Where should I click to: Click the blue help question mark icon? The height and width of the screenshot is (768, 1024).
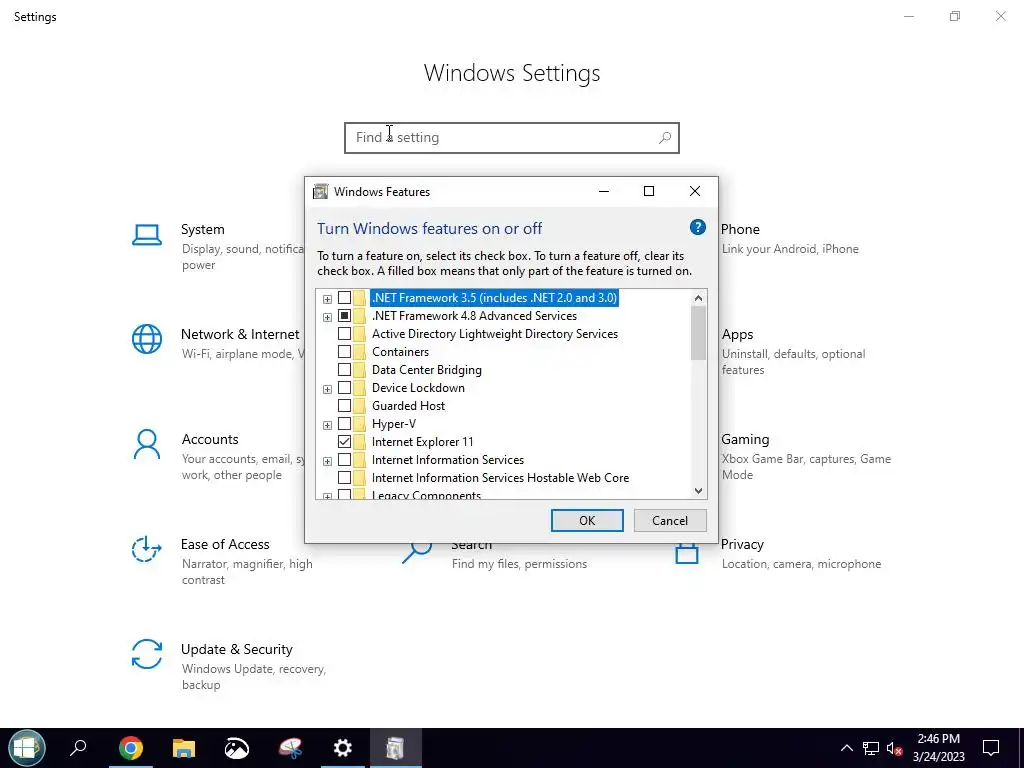pyautogui.click(x=697, y=227)
